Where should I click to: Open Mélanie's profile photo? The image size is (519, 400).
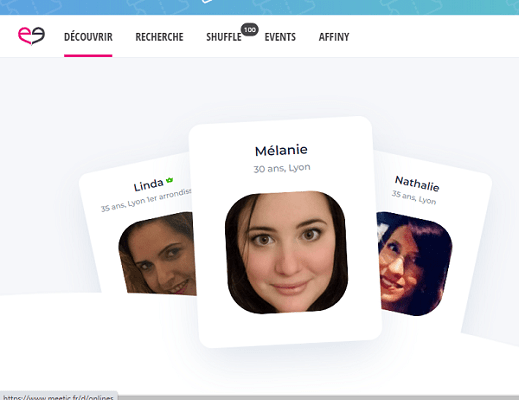pyautogui.click(x=286, y=252)
